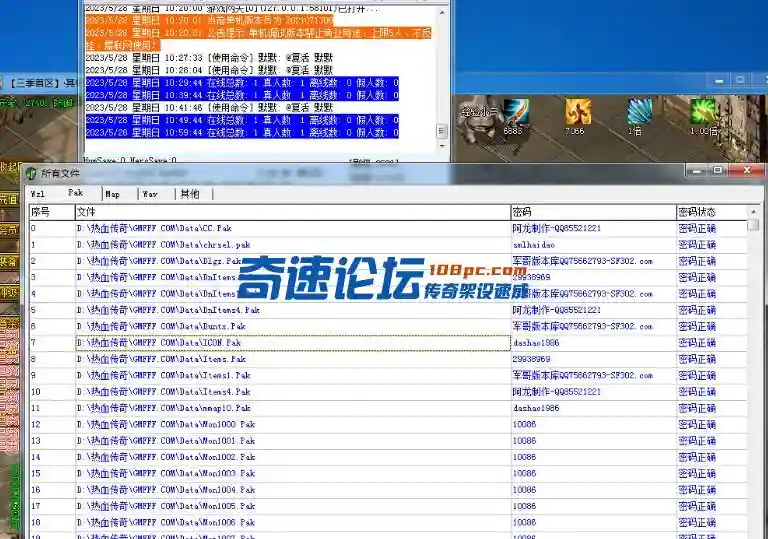
Task: Click the 序号 column header
Action: click(x=52, y=212)
